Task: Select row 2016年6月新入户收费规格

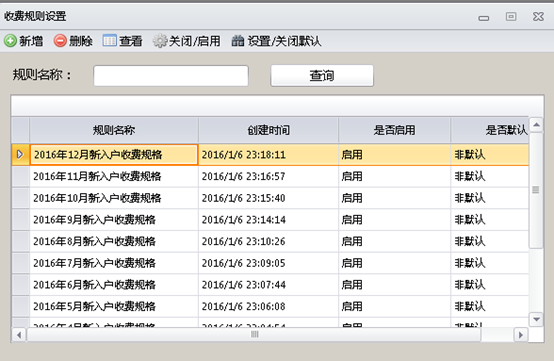Action: [114, 285]
